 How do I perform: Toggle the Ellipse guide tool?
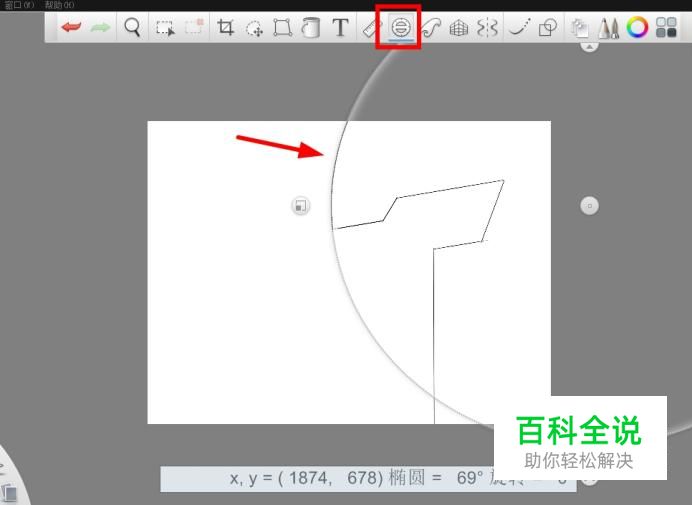point(401,27)
